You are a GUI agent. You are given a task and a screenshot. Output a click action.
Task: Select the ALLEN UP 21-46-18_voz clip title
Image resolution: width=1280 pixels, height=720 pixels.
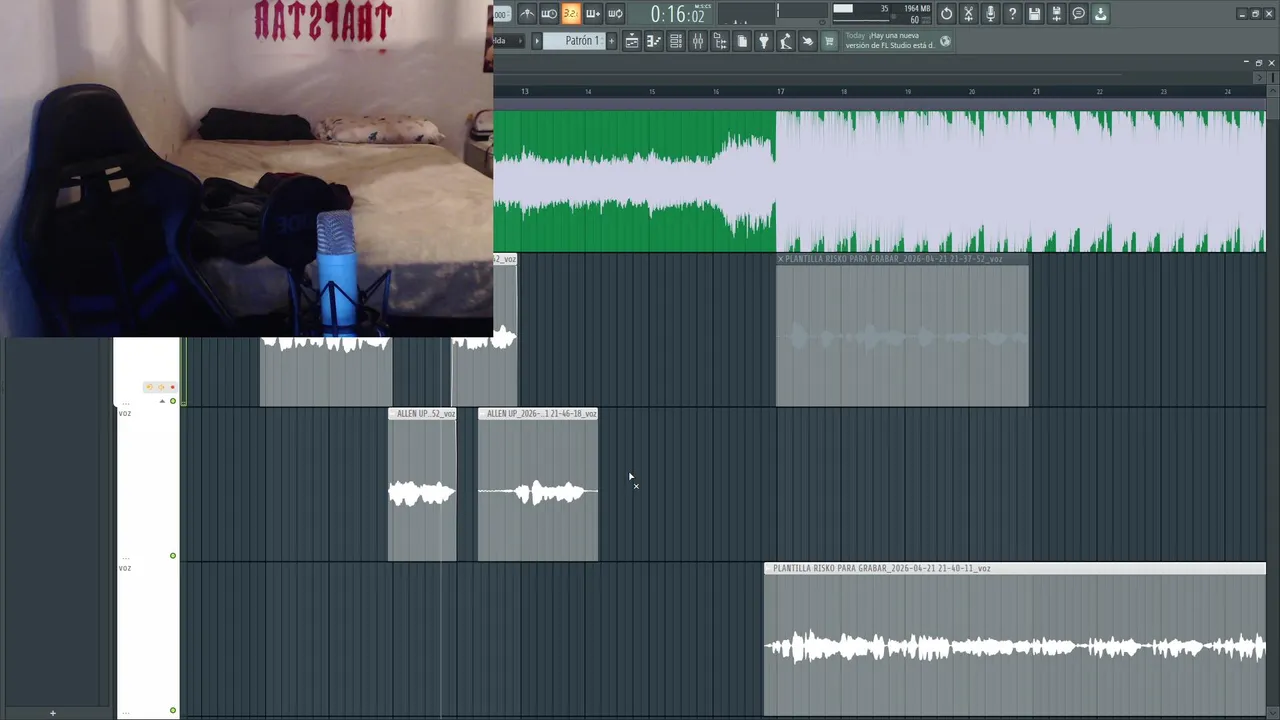541,414
